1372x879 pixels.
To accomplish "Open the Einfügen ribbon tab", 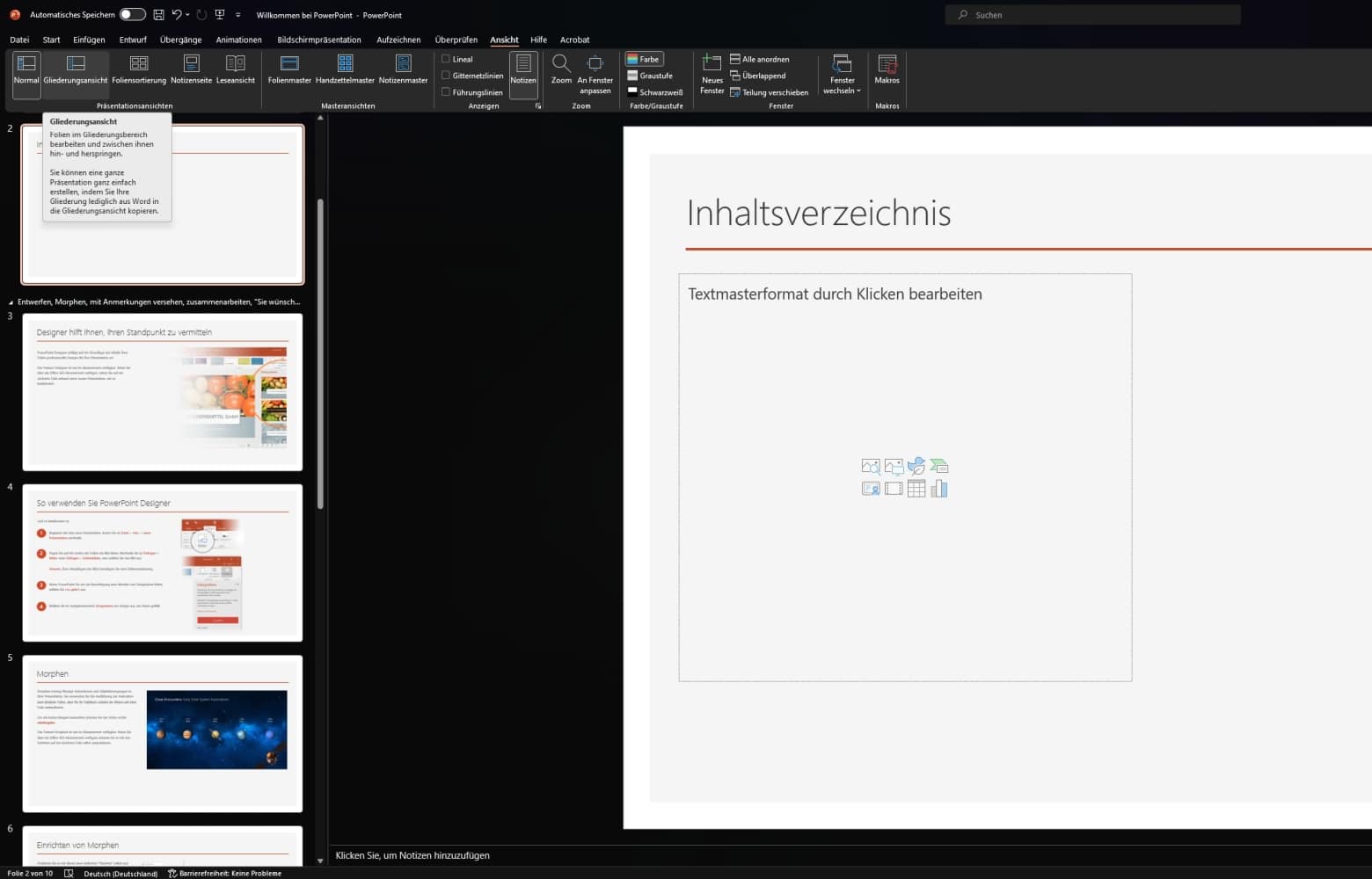I will pyautogui.click(x=89, y=40).
